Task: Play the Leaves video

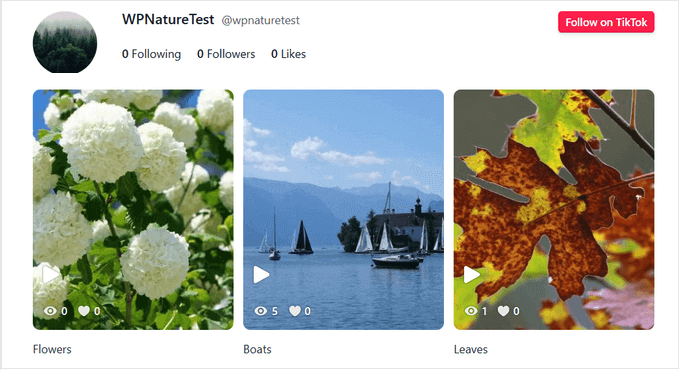Action: (471, 274)
